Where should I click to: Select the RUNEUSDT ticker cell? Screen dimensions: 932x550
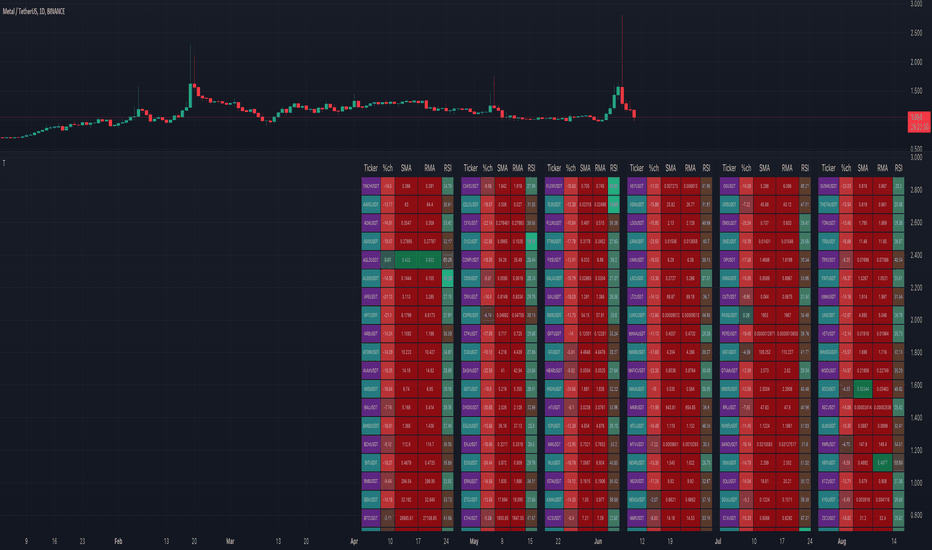click(x=729, y=426)
